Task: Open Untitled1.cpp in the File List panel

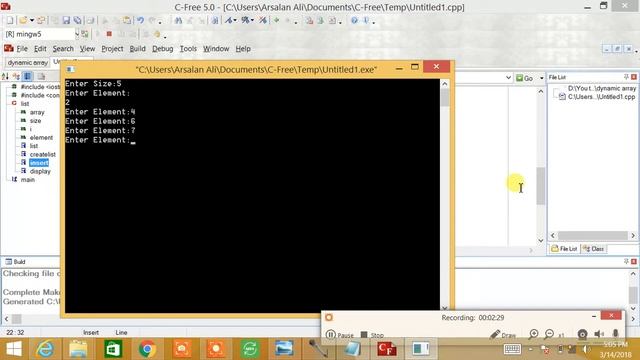Action: 602,97
